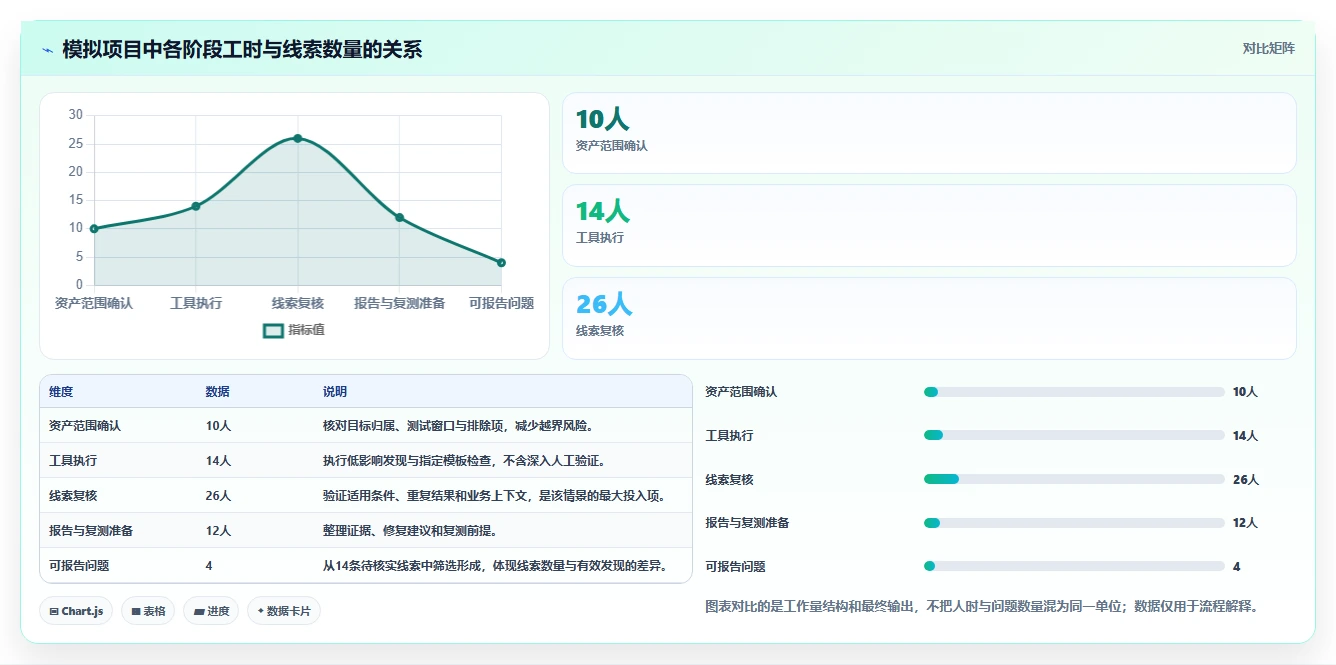Click the 工具执行 progress bar
Screen dimensions: 1336x665
[x=1074, y=435]
